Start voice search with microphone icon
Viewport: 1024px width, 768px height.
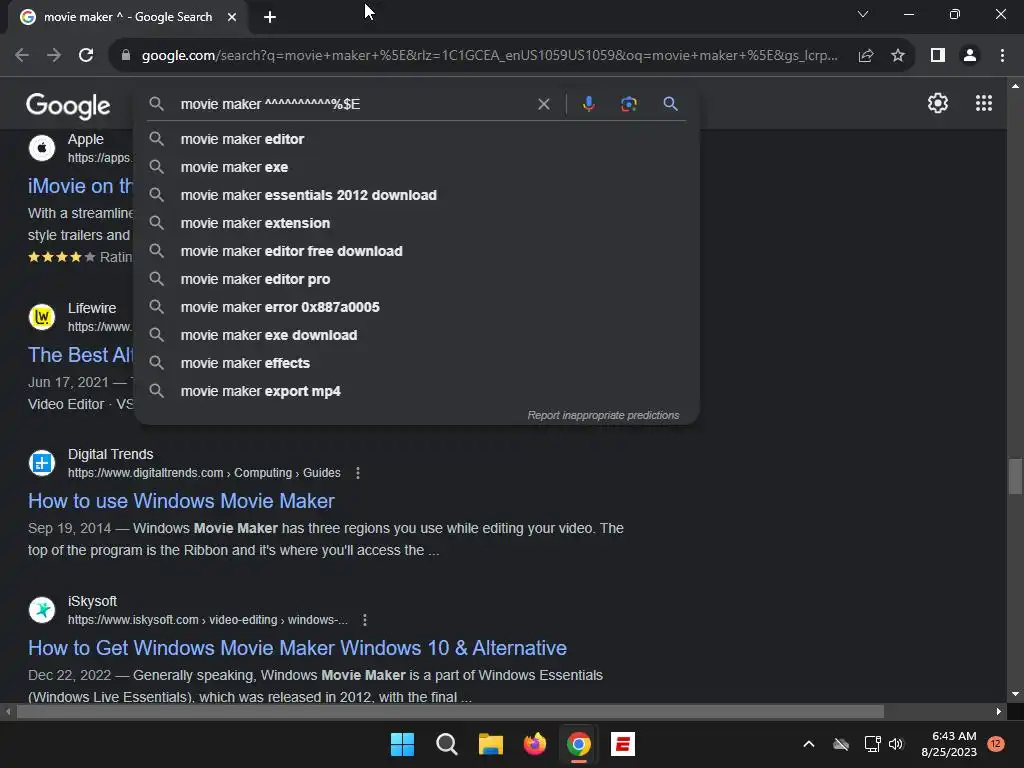[x=588, y=104]
